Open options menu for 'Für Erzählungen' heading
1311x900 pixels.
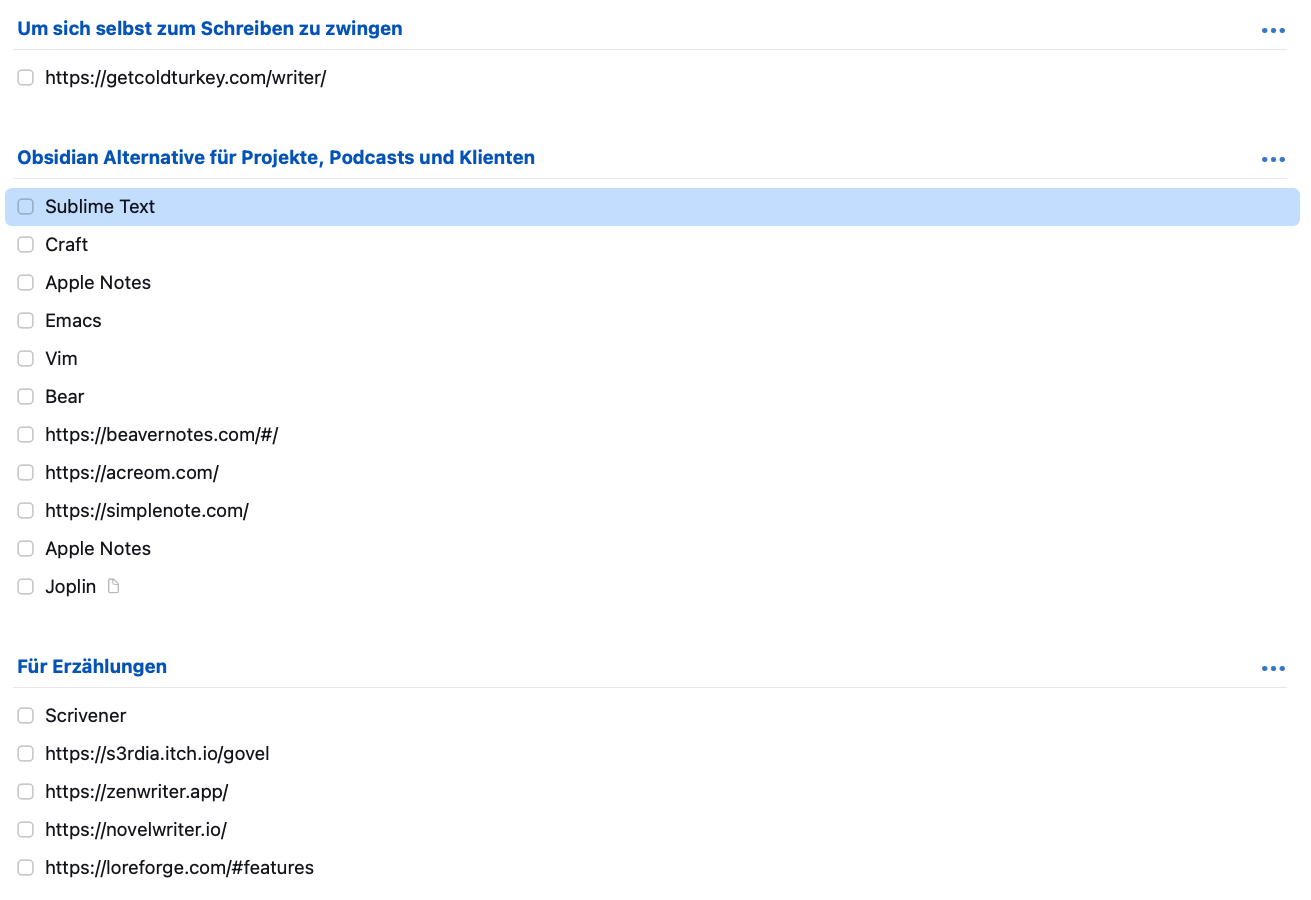pos(1272,668)
